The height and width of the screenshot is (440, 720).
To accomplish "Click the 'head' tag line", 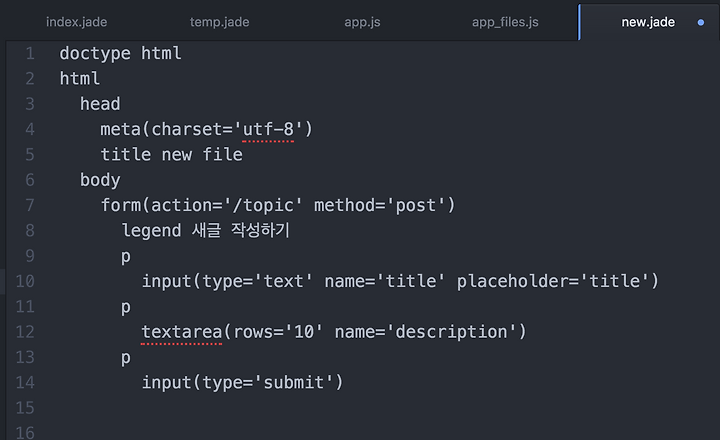I will pos(100,104).
